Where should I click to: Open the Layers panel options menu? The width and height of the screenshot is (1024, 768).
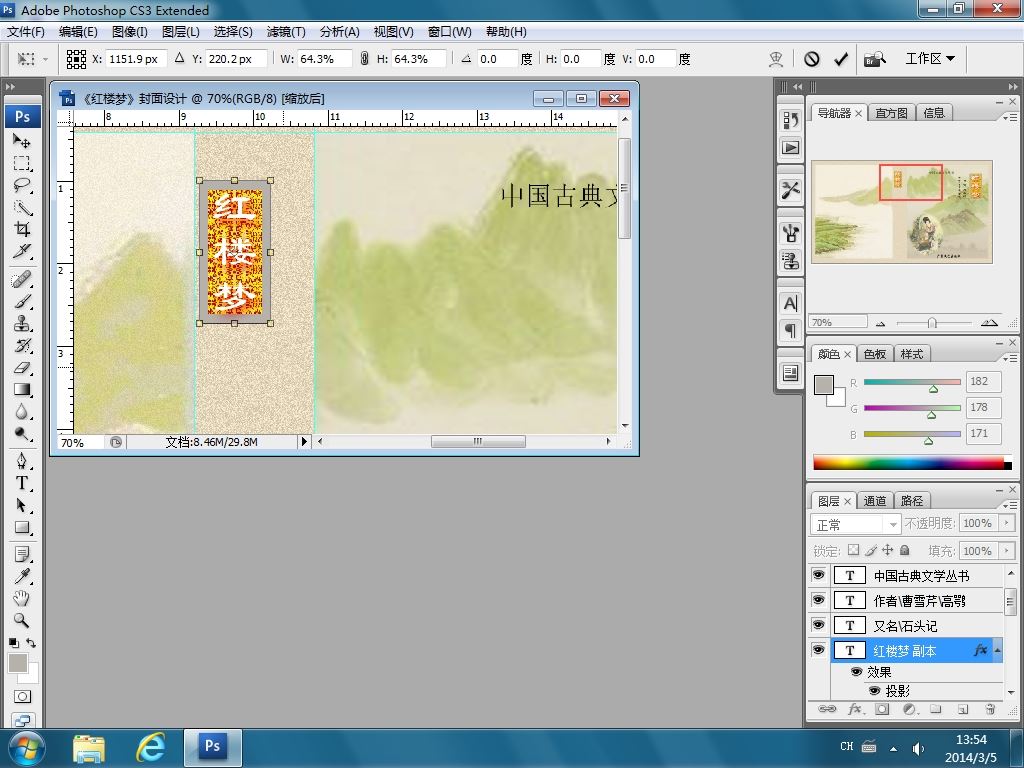tap(1009, 505)
